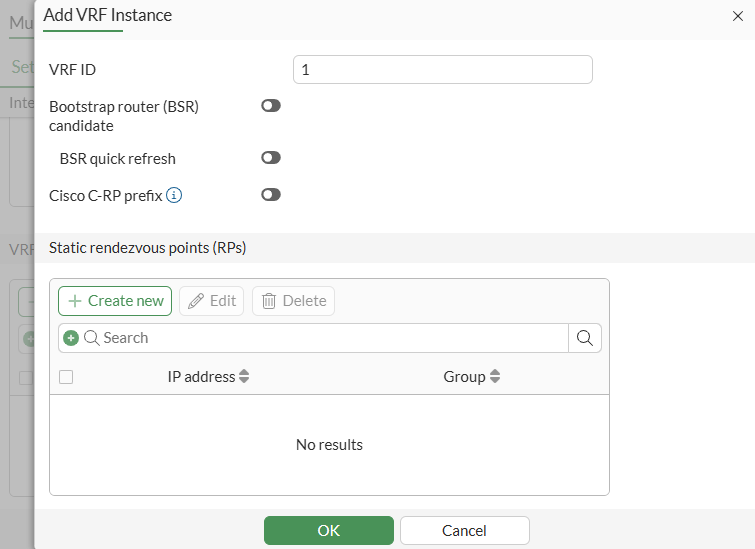
Task: Click the VRF ID input field
Action: coord(442,69)
